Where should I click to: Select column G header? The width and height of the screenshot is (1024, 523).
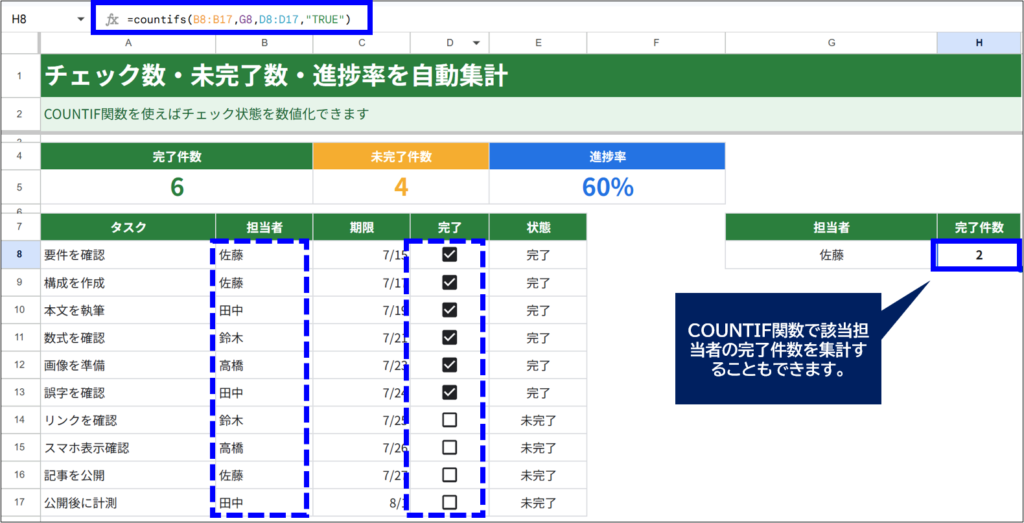click(x=831, y=42)
